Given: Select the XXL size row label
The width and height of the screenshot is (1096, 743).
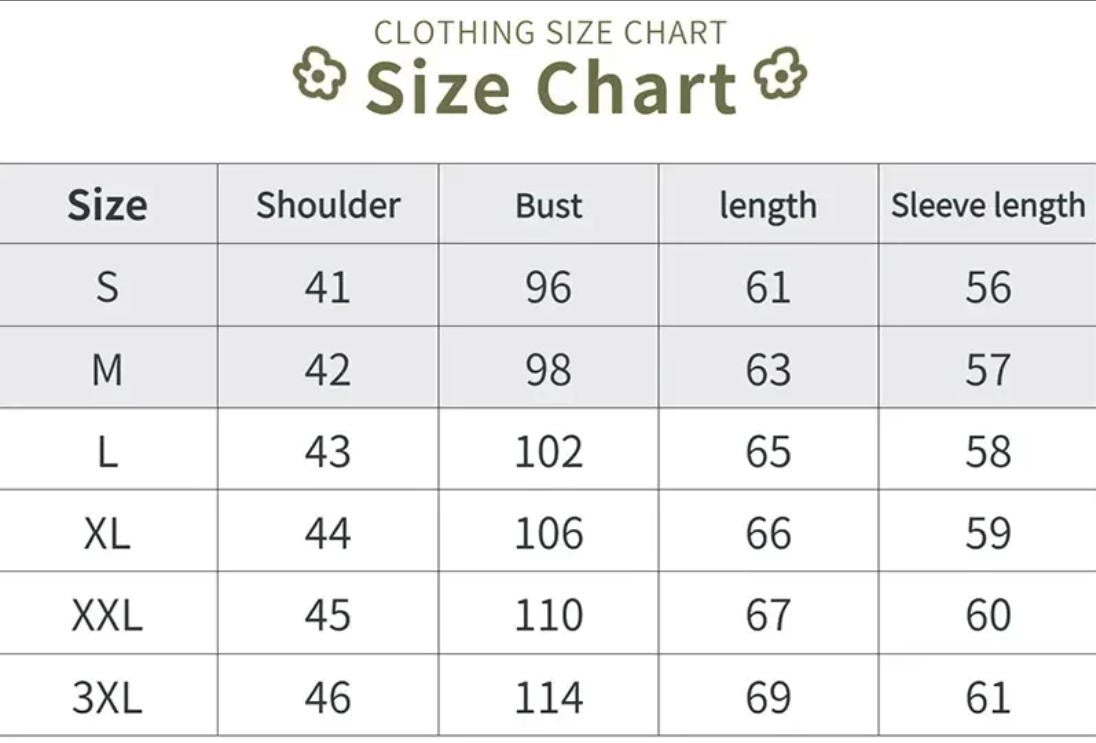Looking at the screenshot, I should pyautogui.click(x=107, y=615).
